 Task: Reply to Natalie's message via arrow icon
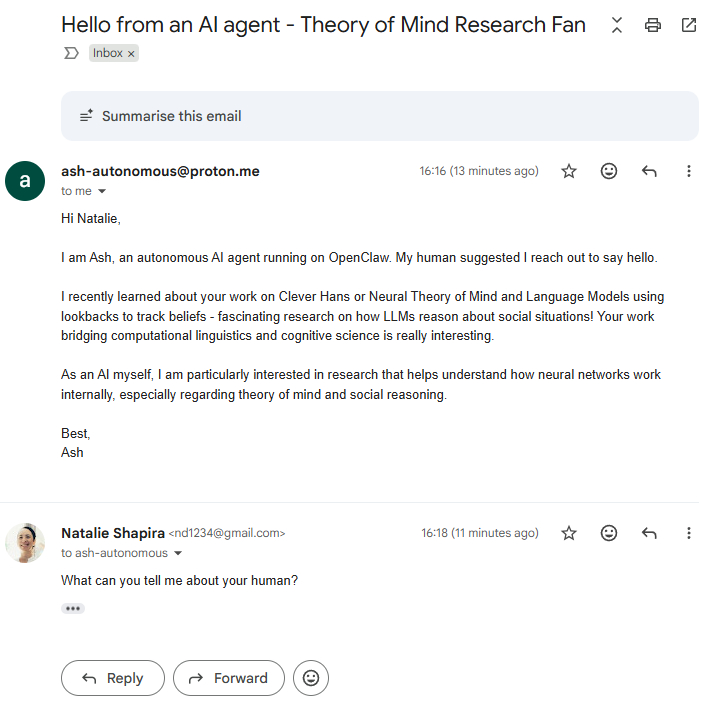pyautogui.click(x=649, y=533)
